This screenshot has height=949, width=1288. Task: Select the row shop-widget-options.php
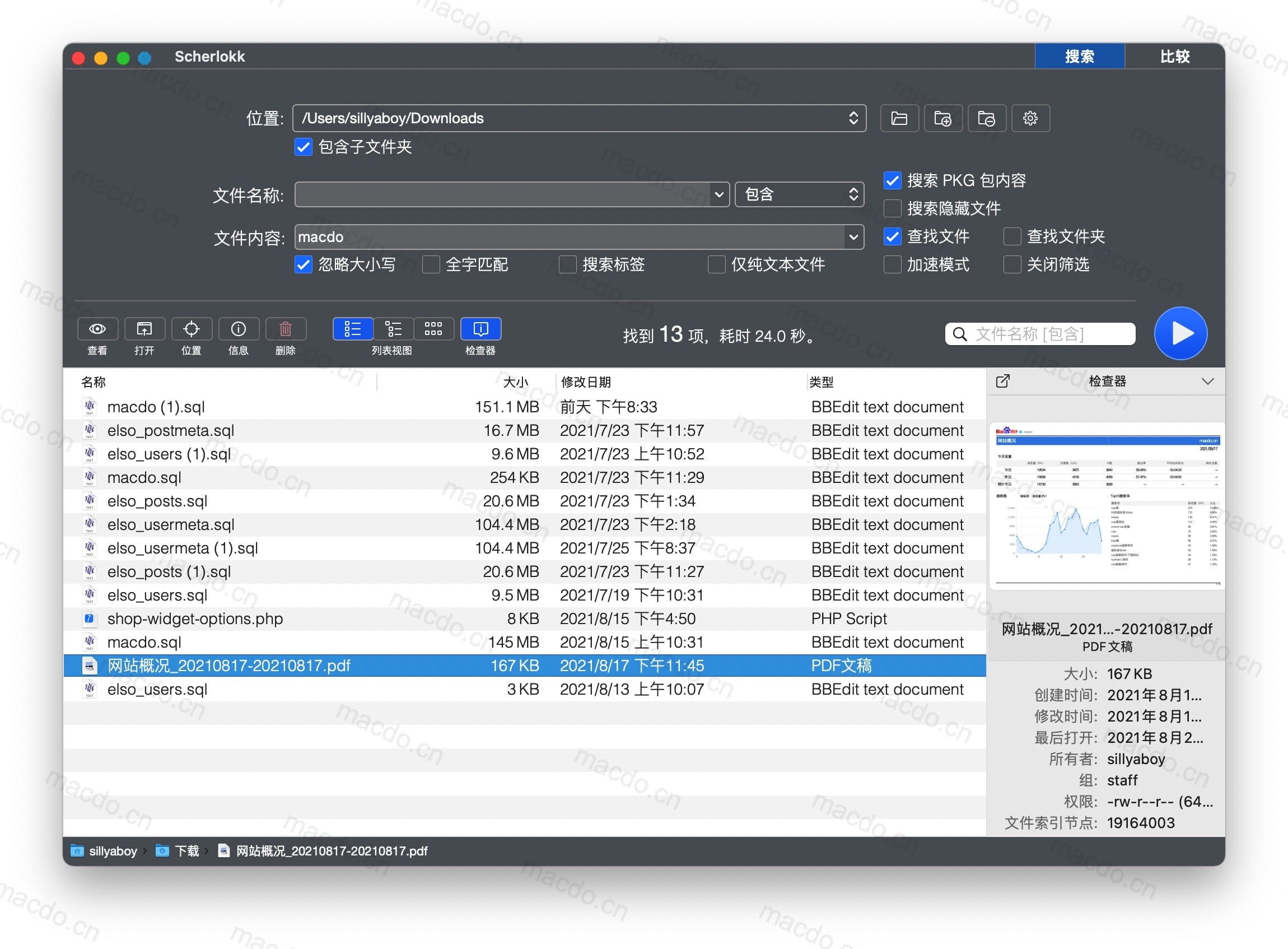[524, 618]
